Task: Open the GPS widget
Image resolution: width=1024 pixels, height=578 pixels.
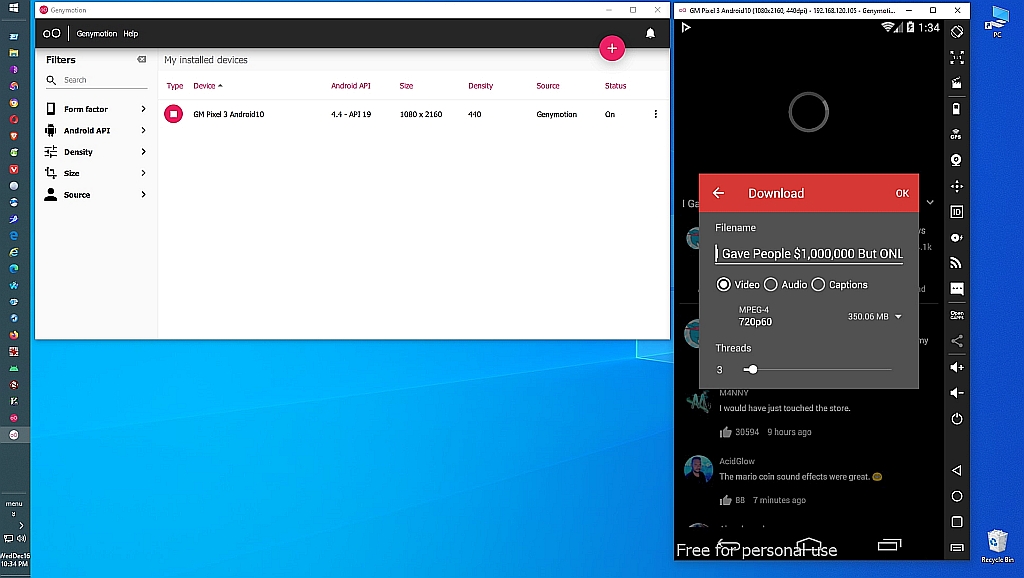Action: click(x=957, y=135)
